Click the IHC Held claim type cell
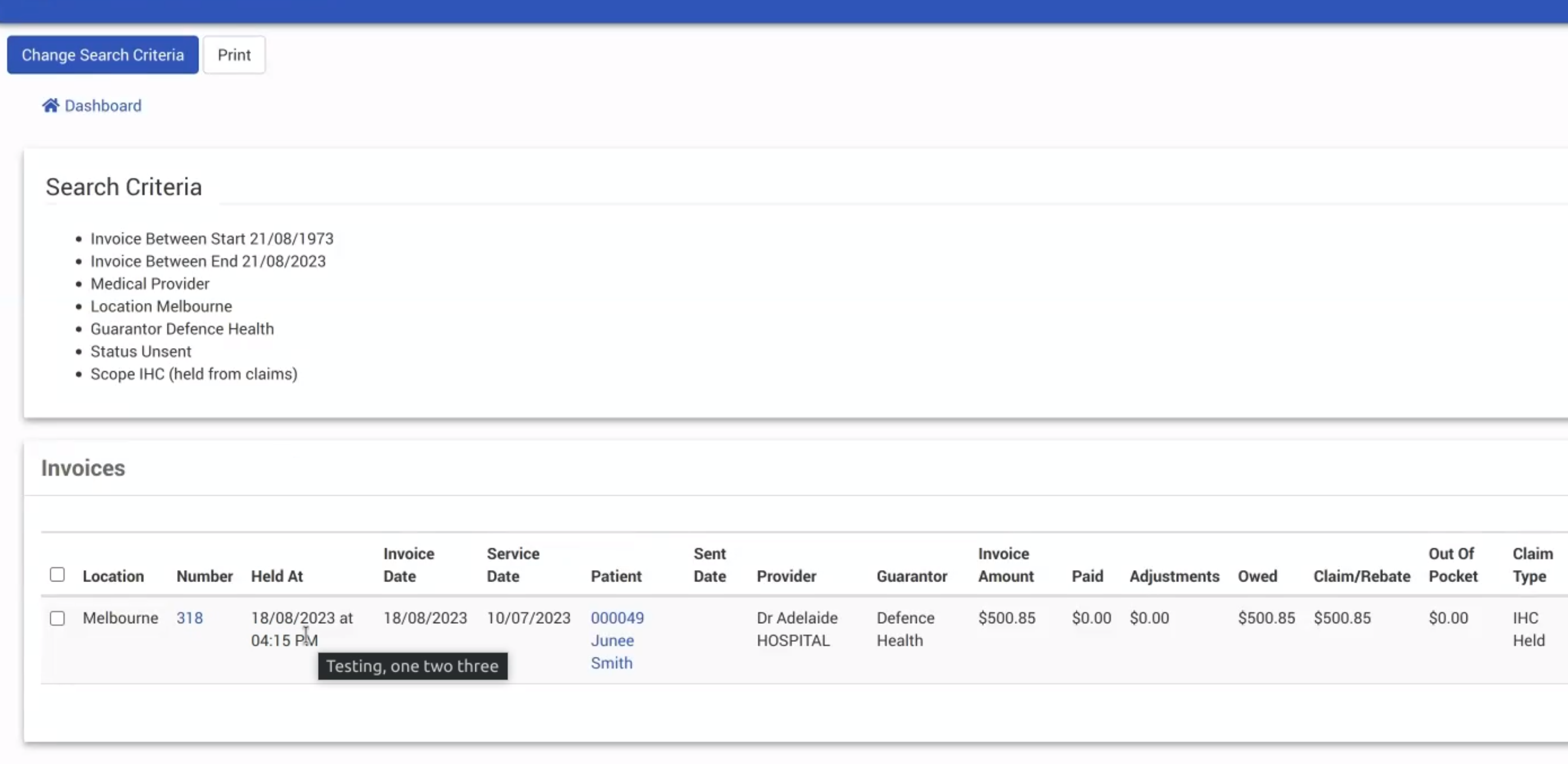The height and width of the screenshot is (764, 1568). pos(1528,629)
